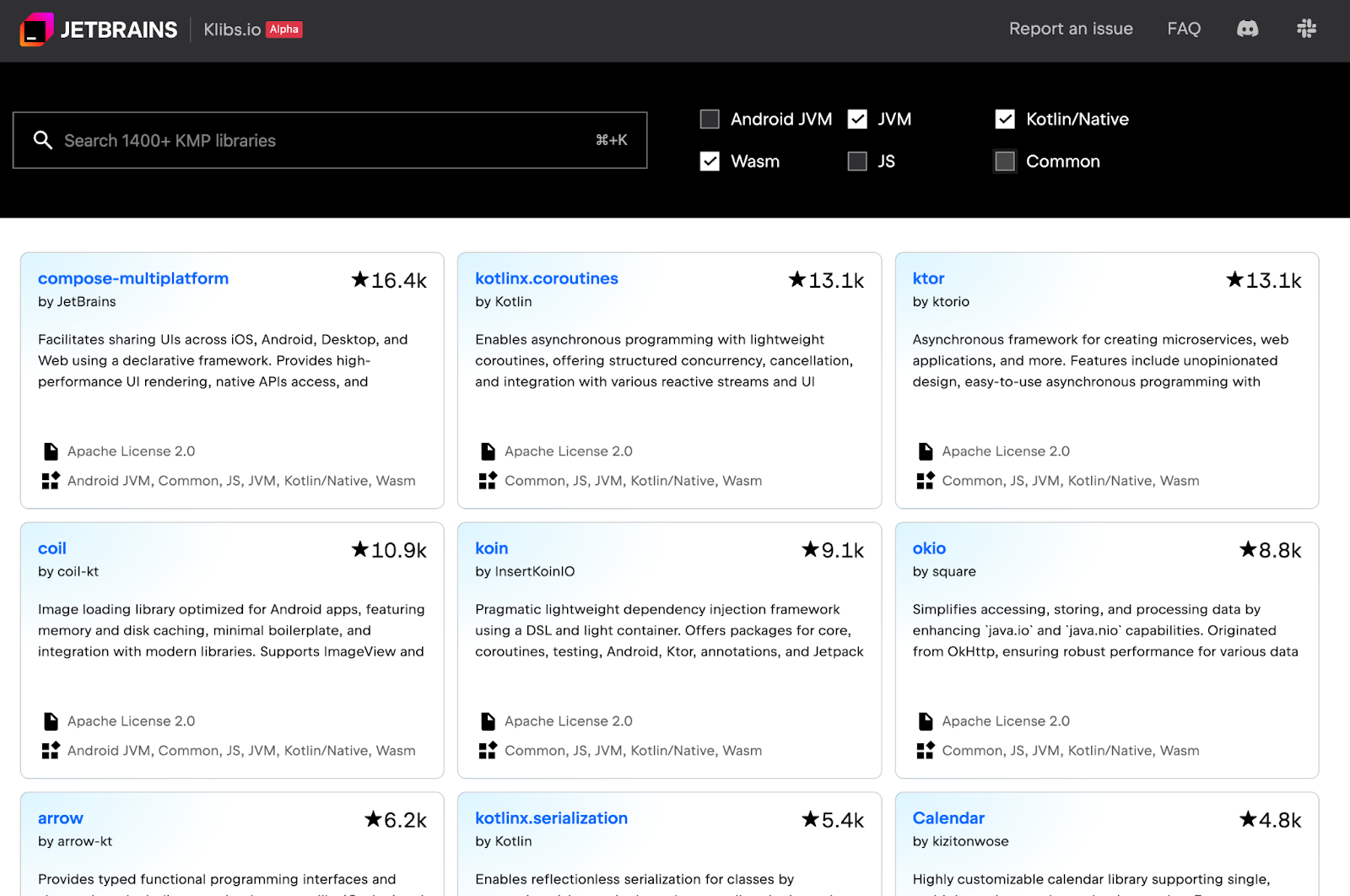Click platforms icon on okio card
Screen dimensions: 1350x896
click(x=926, y=751)
